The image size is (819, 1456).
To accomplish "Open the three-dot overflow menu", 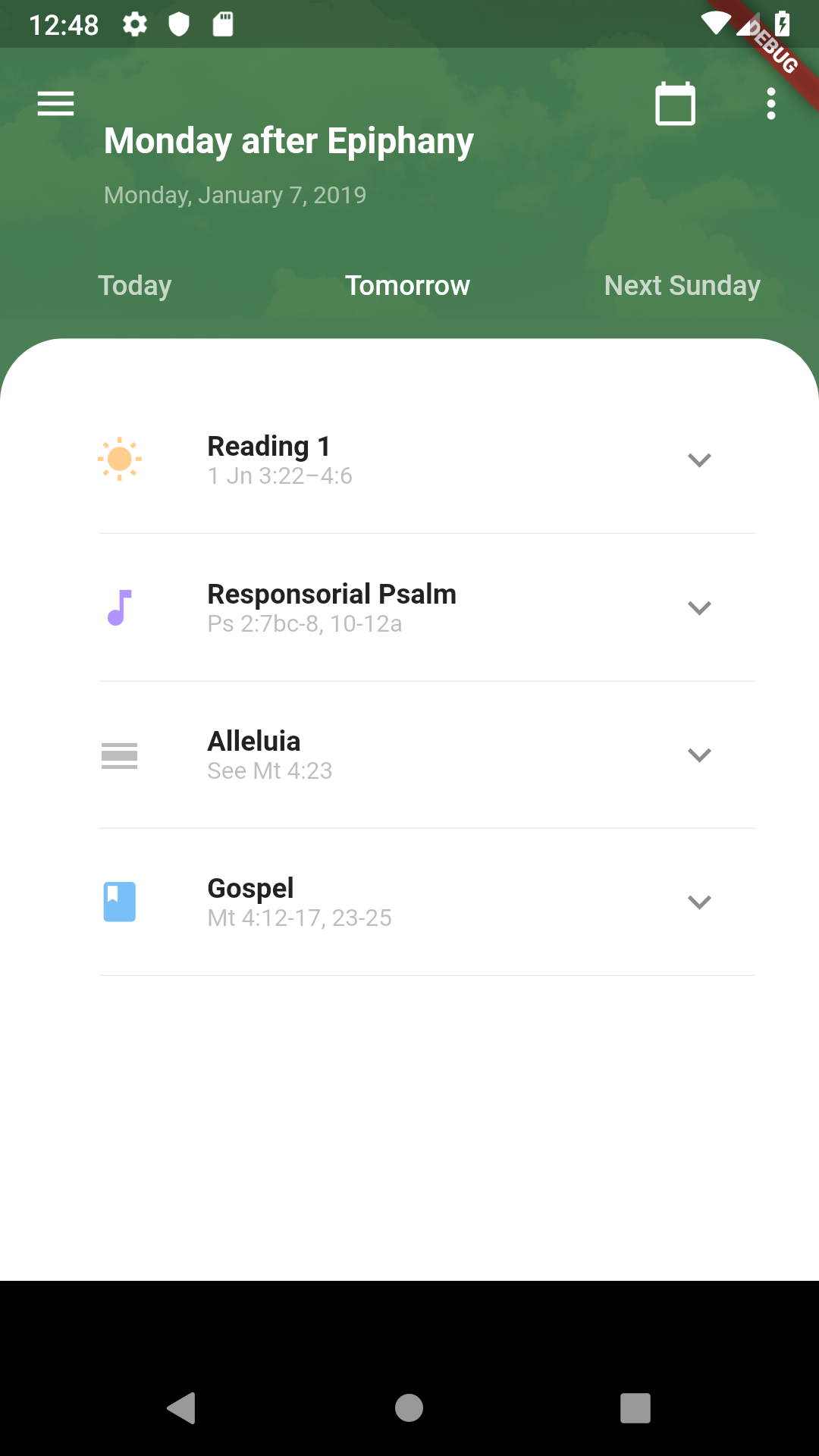I will pyautogui.click(x=771, y=104).
